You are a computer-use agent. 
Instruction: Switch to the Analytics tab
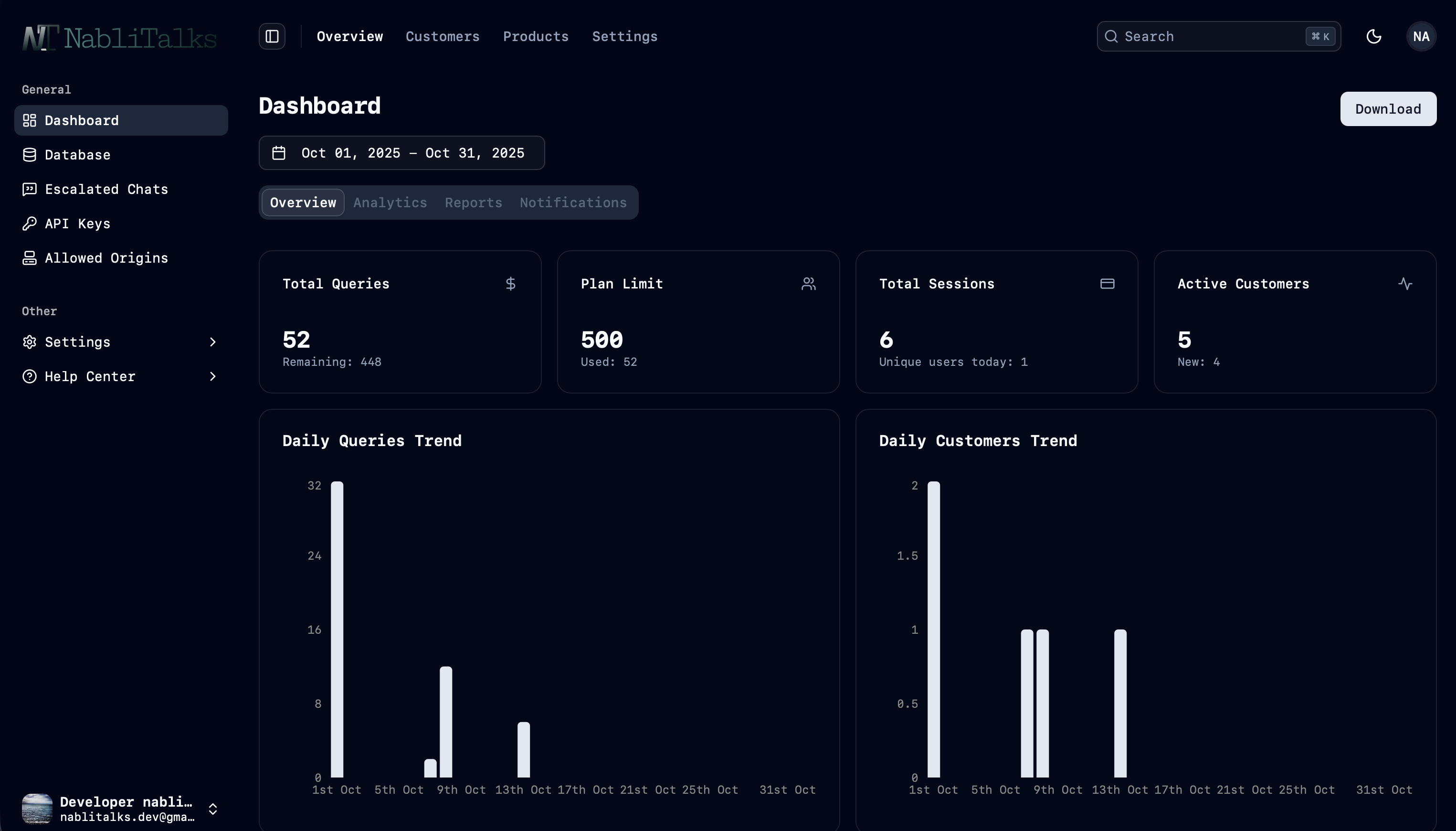pos(390,202)
